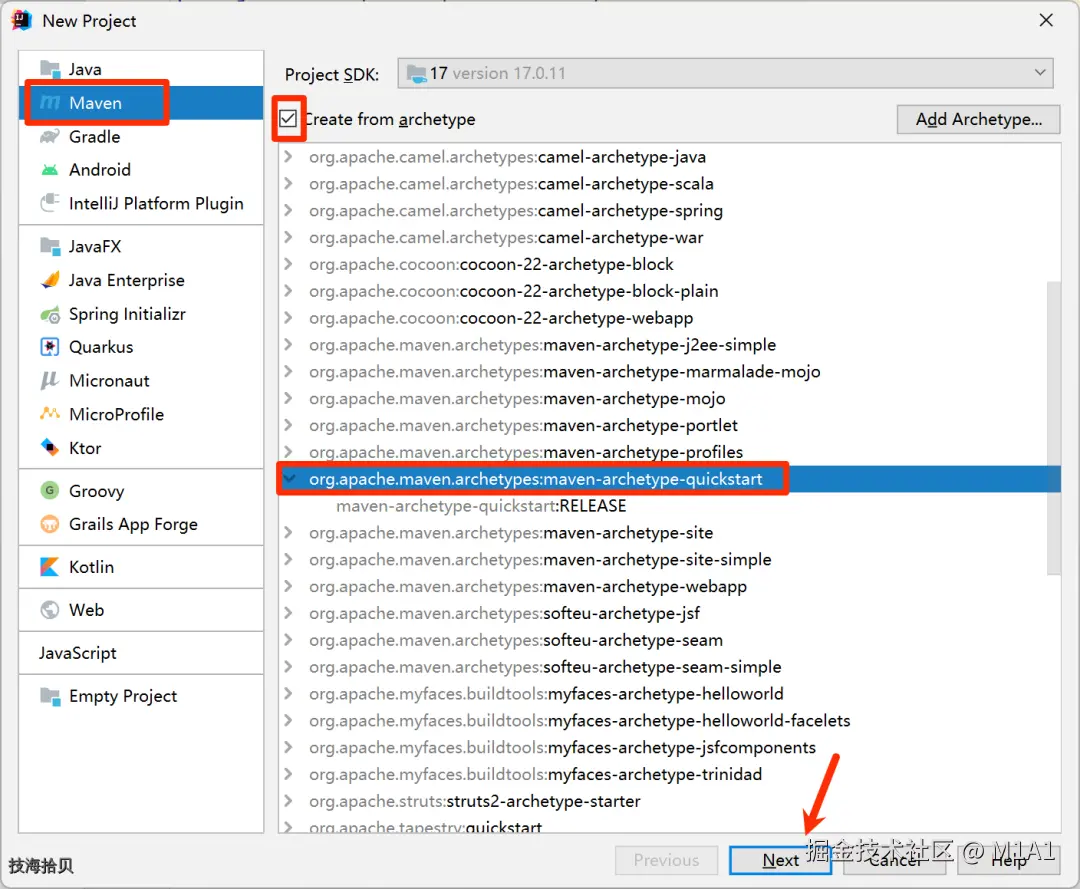The height and width of the screenshot is (889, 1080).
Task: Click the Kotlin K icon
Action: [x=50, y=567]
